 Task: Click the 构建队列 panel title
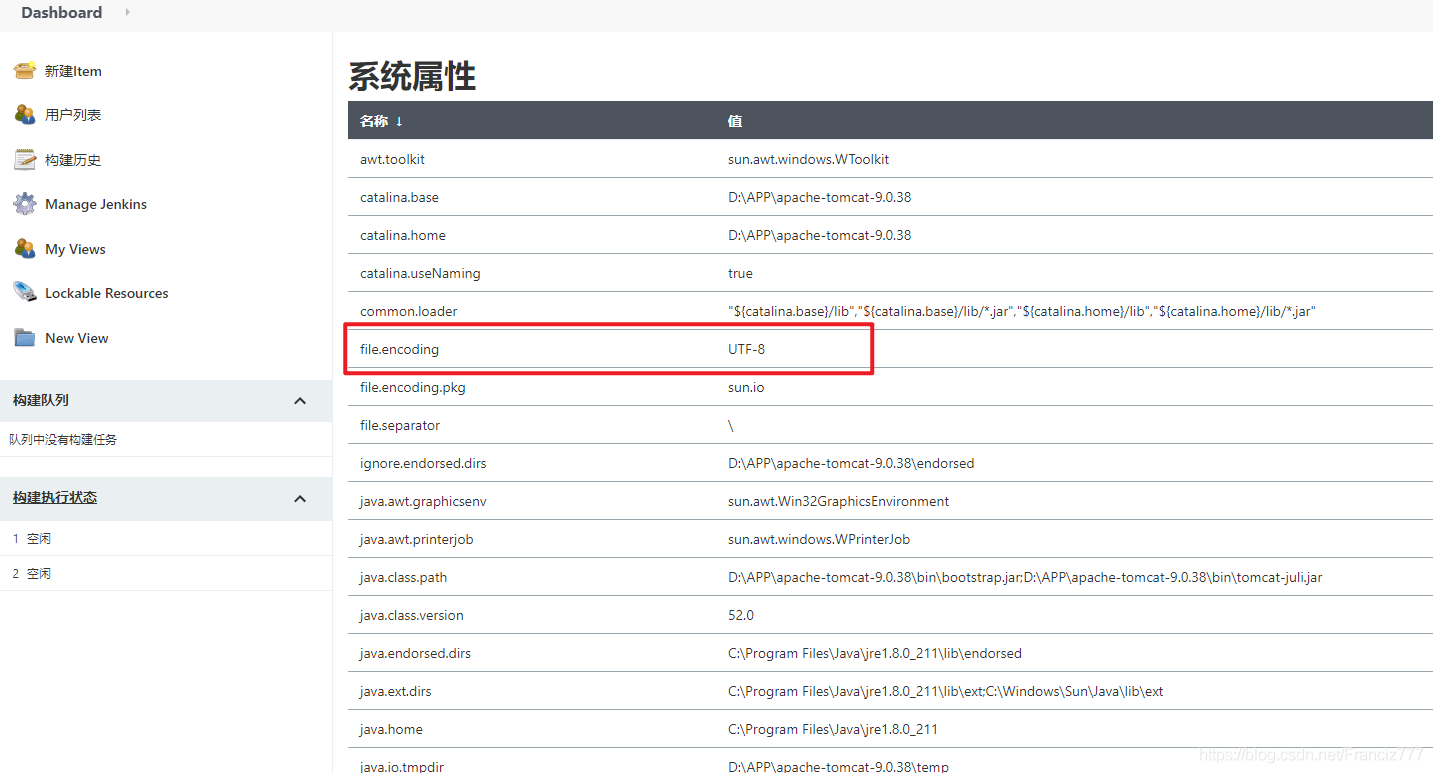pos(41,400)
